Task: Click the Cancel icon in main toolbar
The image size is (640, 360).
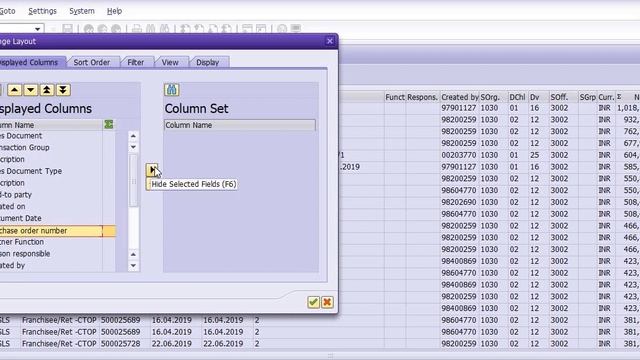Action: pos(116,29)
